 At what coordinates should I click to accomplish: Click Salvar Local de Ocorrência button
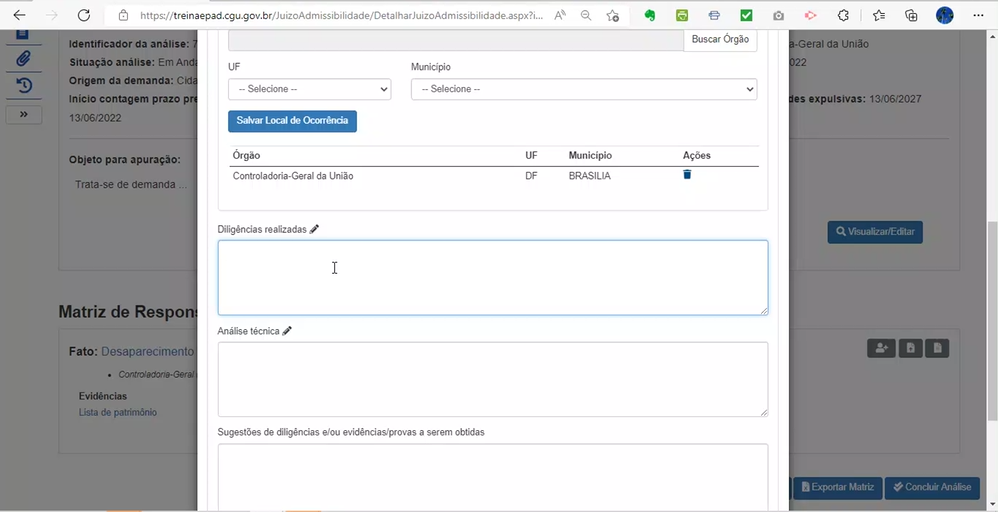[292, 121]
